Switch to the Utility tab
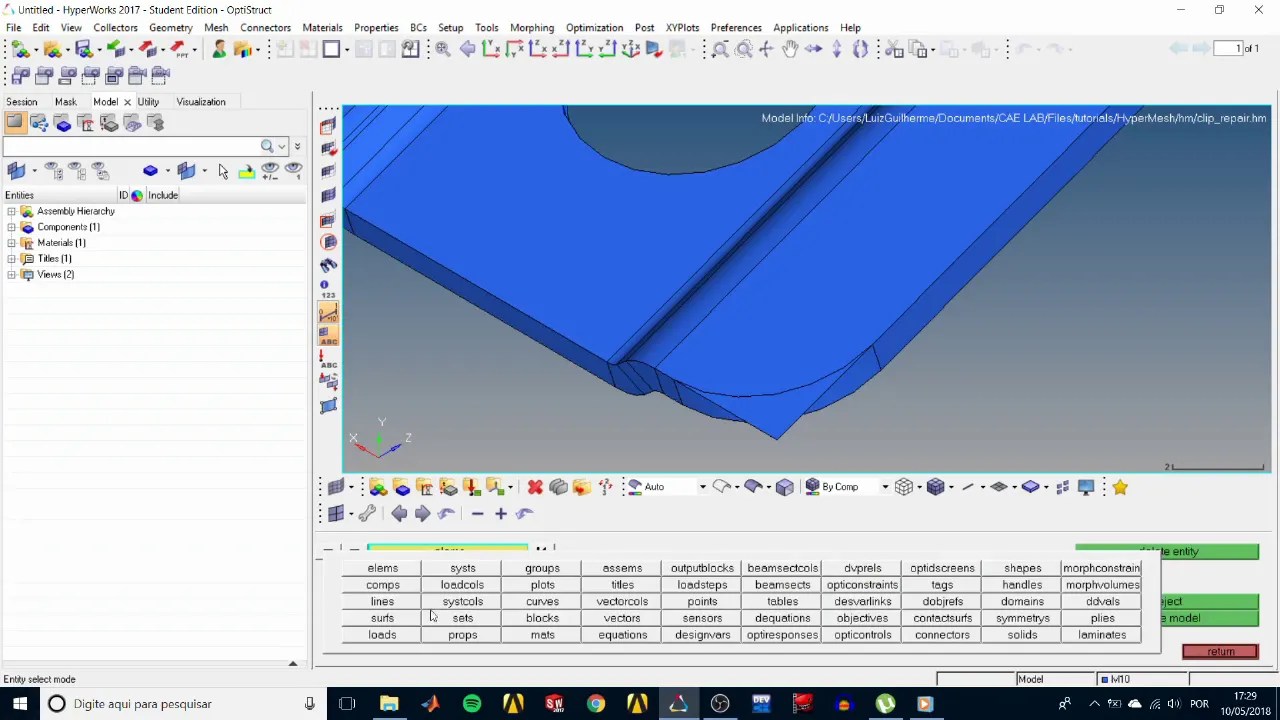This screenshot has width=1280, height=720. pos(148,102)
